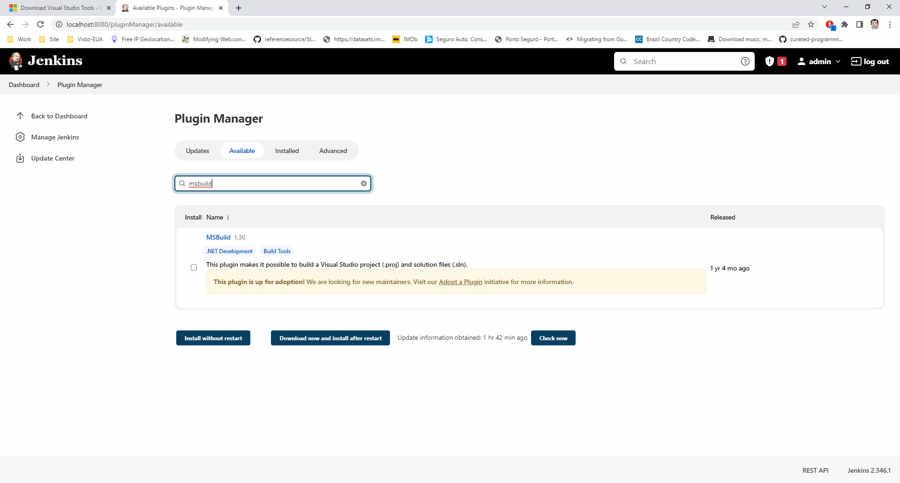Click the Manage Jenkins gear icon
Image resolution: width=900 pixels, height=483 pixels.
click(20, 137)
